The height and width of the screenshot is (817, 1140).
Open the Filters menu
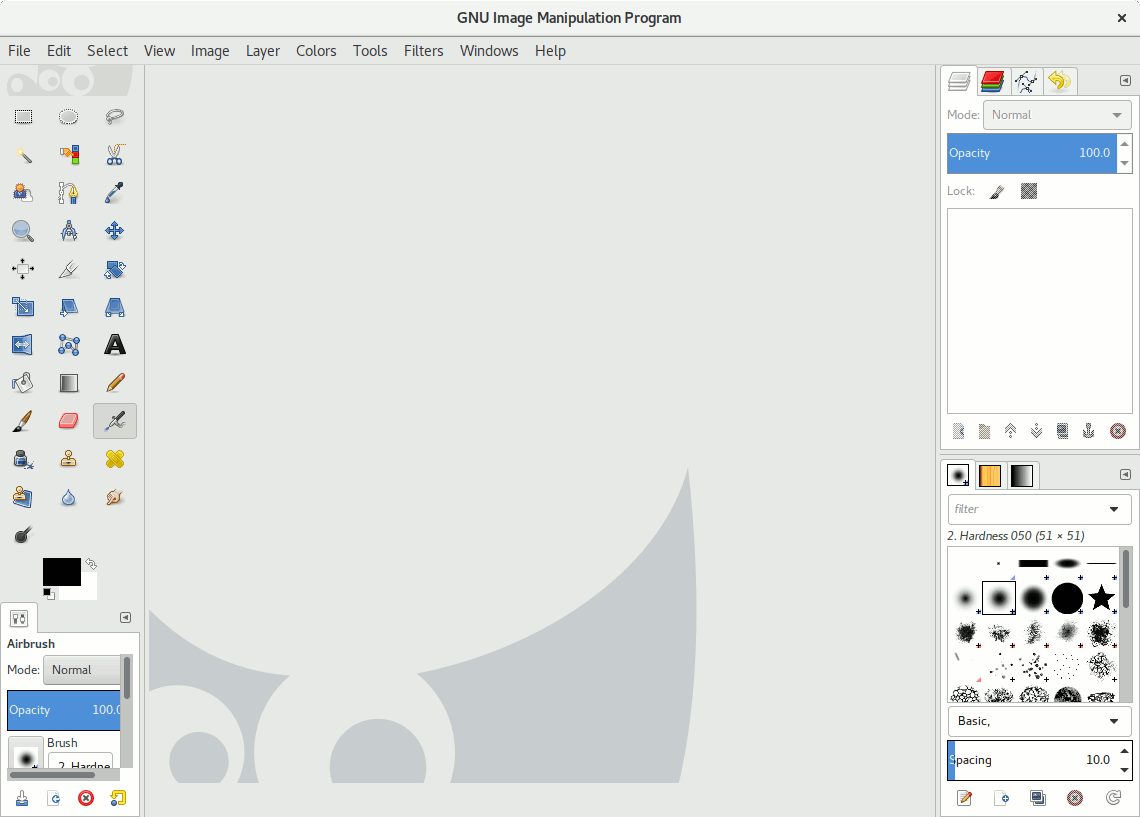coord(423,51)
